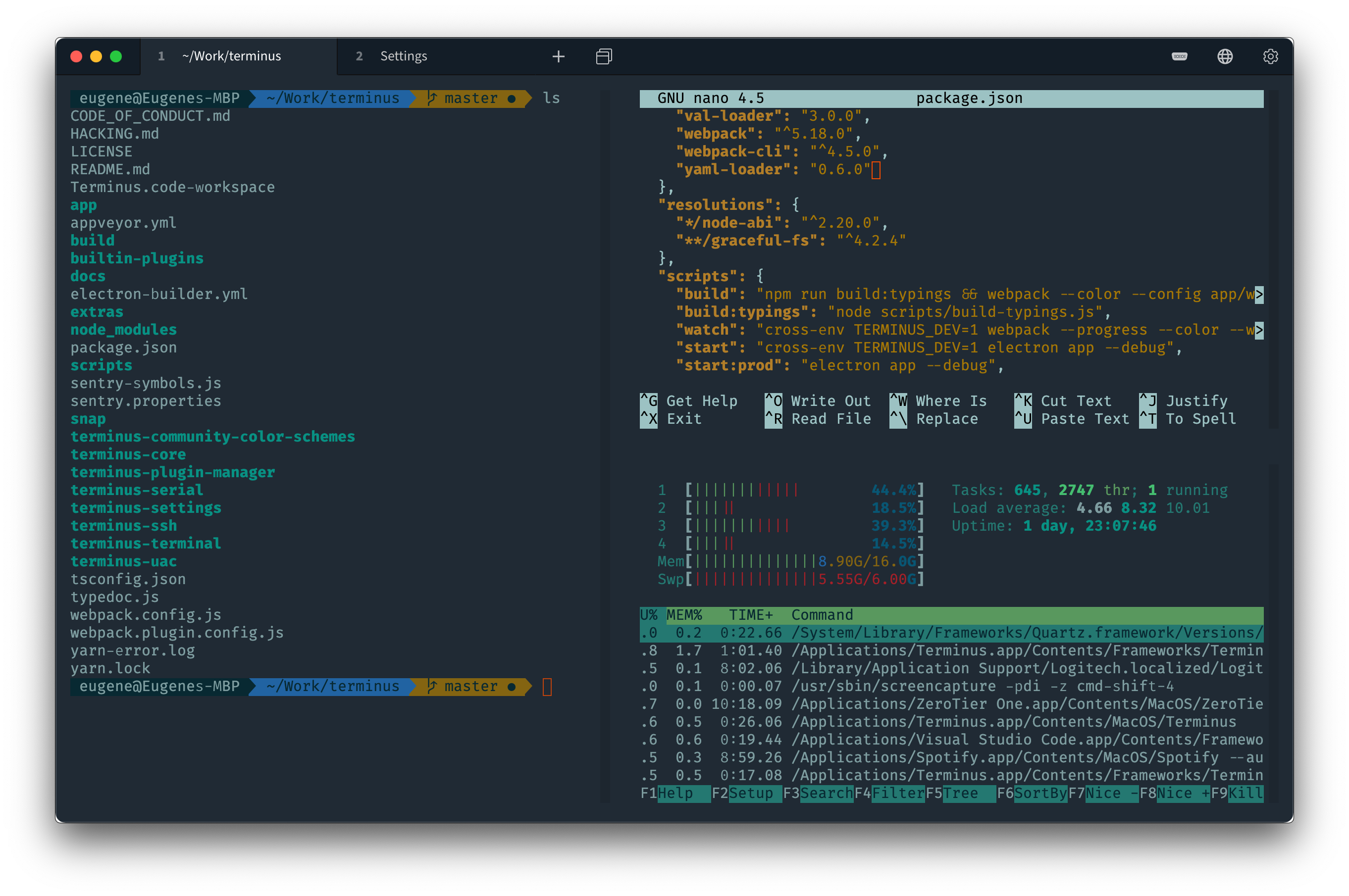
Task: Click the node_modules folder name
Action: pyautogui.click(x=123, y=329)
